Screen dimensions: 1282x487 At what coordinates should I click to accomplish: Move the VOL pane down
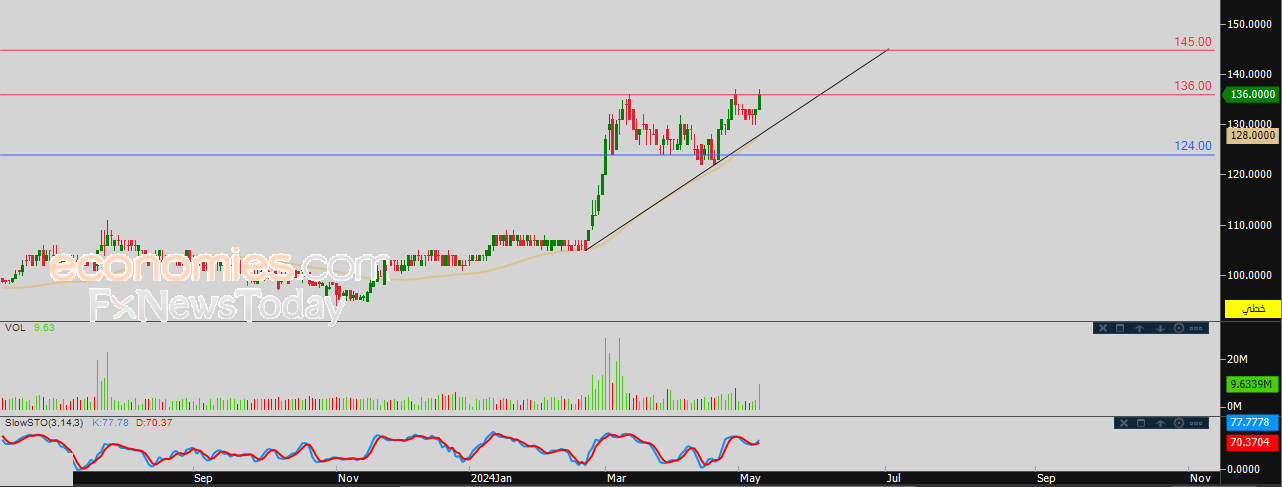coord(1160,328)
